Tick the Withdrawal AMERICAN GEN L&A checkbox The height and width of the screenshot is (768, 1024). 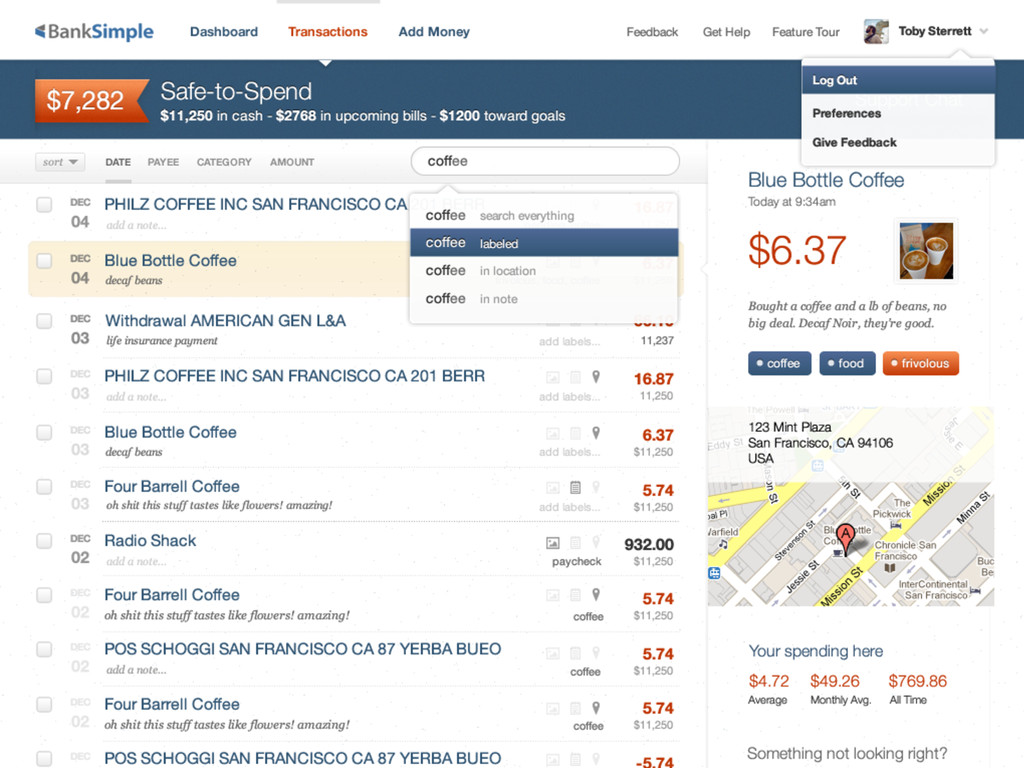click(44, 321)
